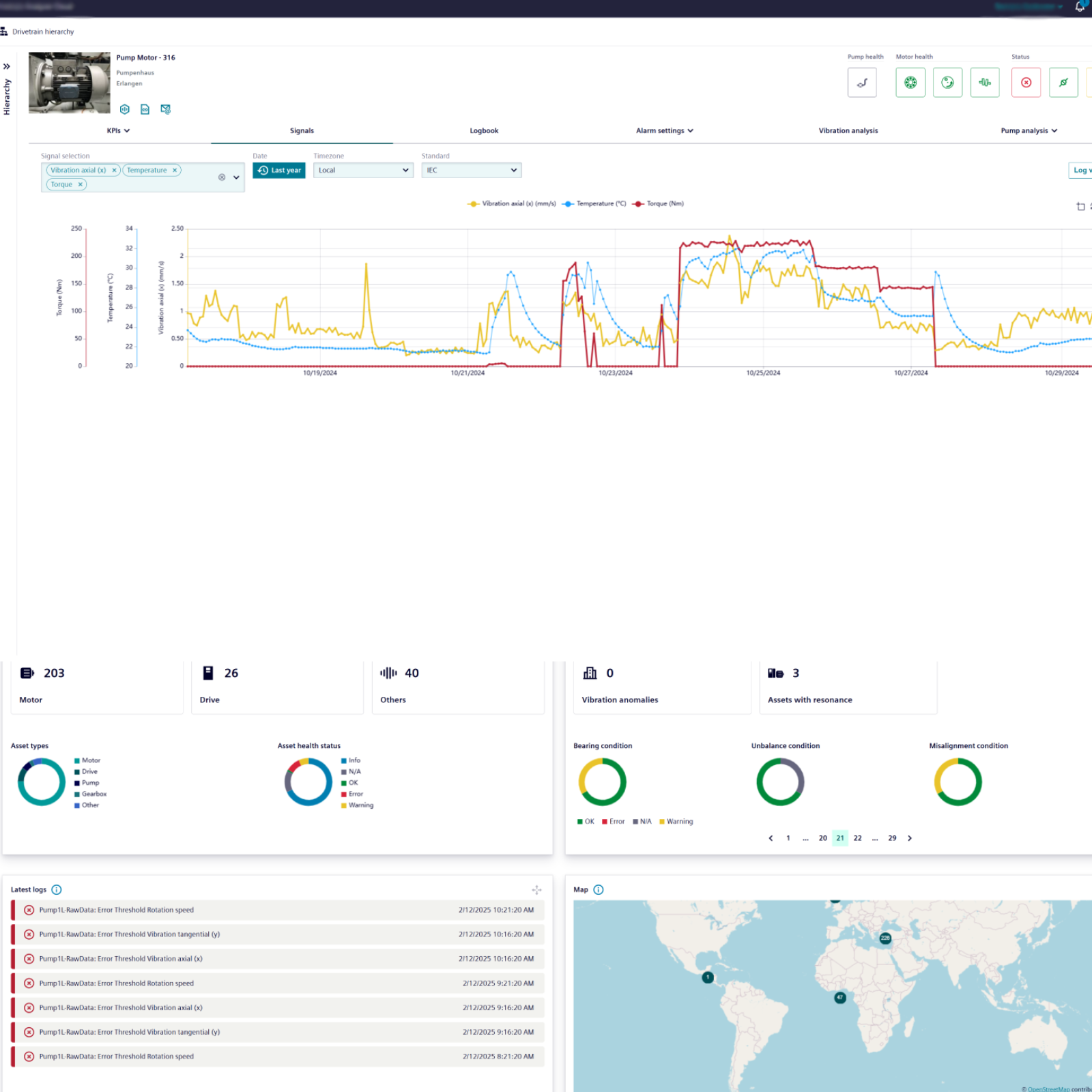
Task: Click the email notification icon under Erlangen
Action: [x=165, y=109]
